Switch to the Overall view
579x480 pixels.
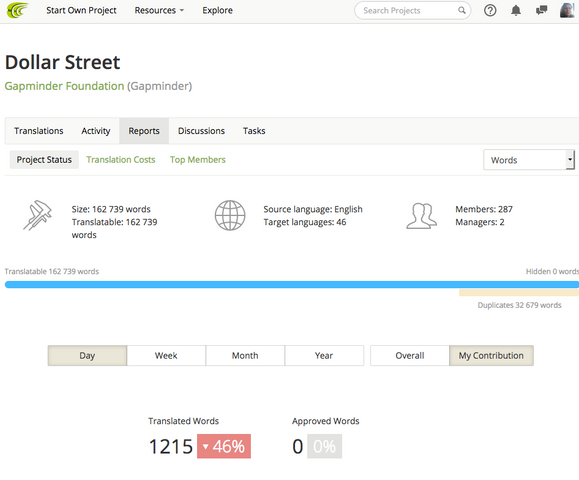(x=410, y=356)
